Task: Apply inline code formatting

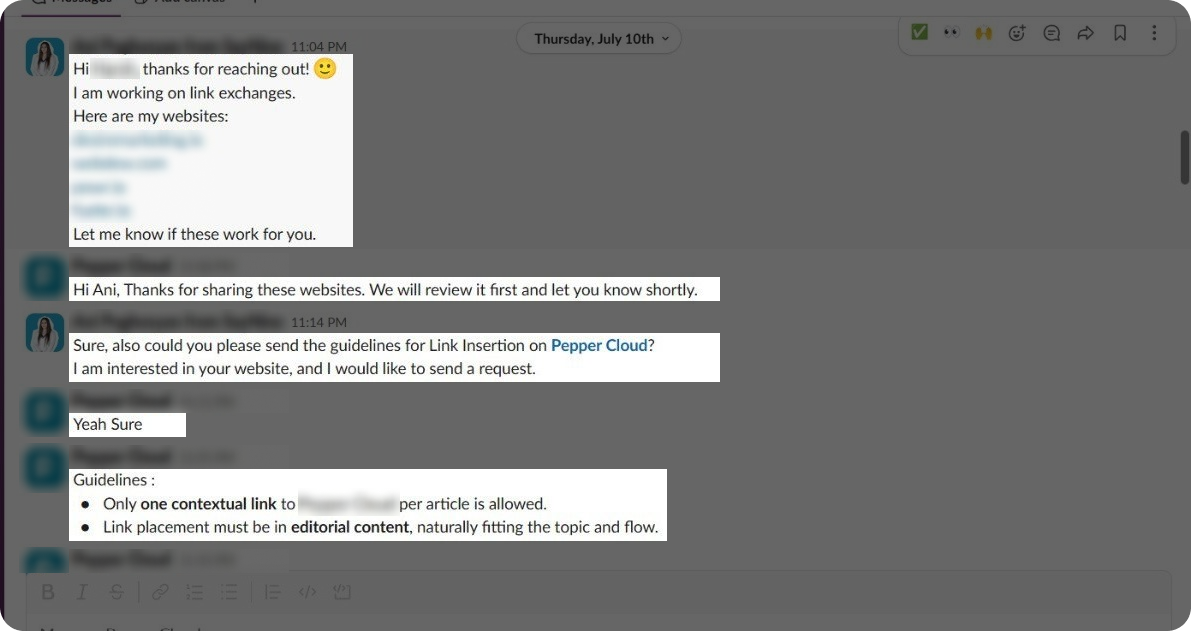Action: [x=307, y=592]
